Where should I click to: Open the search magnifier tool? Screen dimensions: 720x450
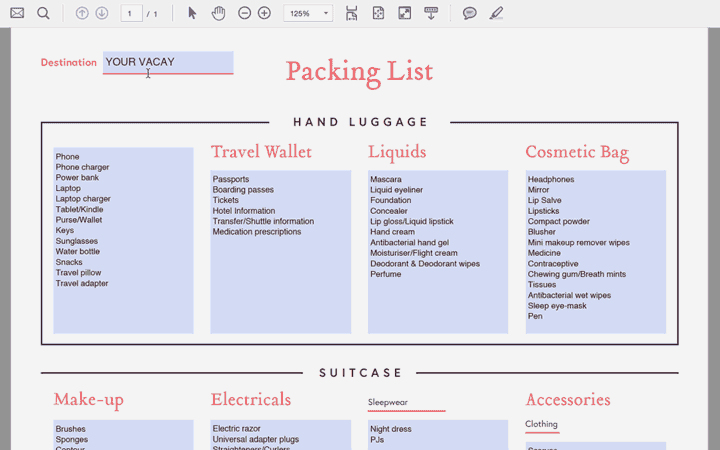[x=43, y=13]
